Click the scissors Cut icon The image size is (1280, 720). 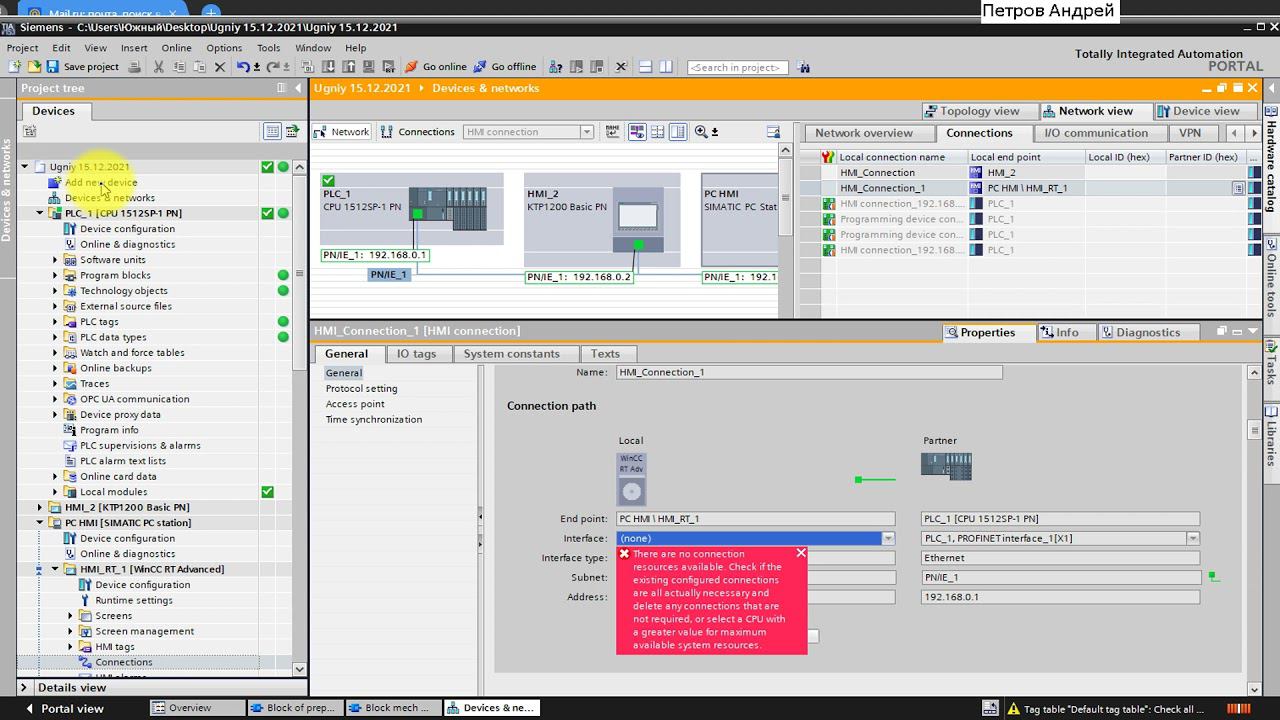[158, 67]
